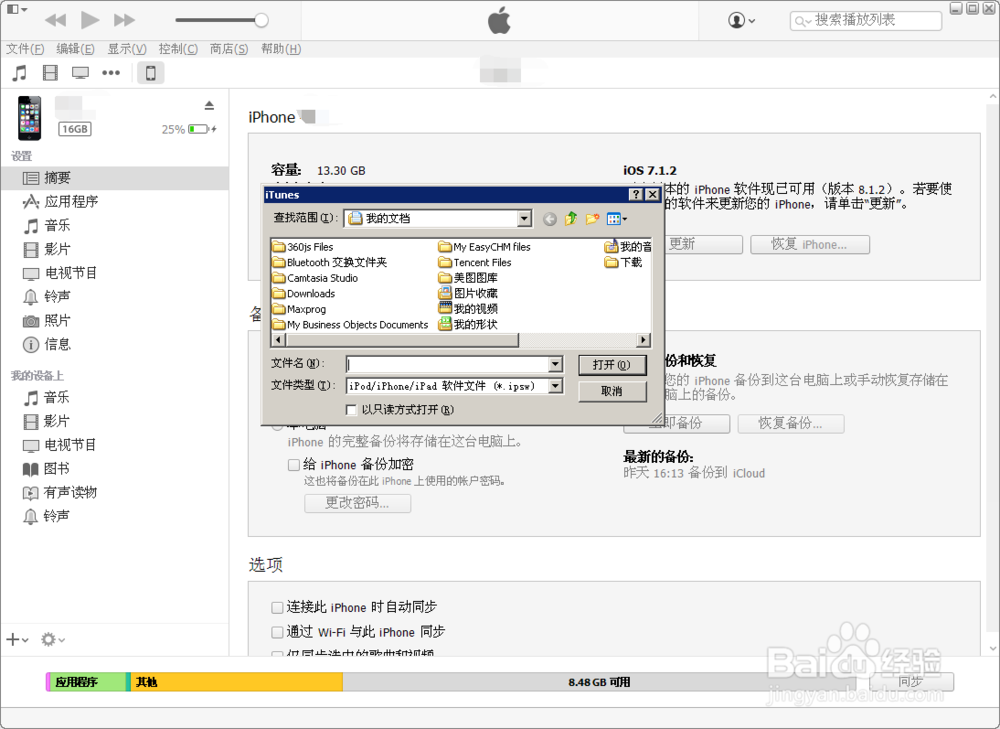
Task: Select the iPhone device icon in toolbar
Action: tap(151, 73)
